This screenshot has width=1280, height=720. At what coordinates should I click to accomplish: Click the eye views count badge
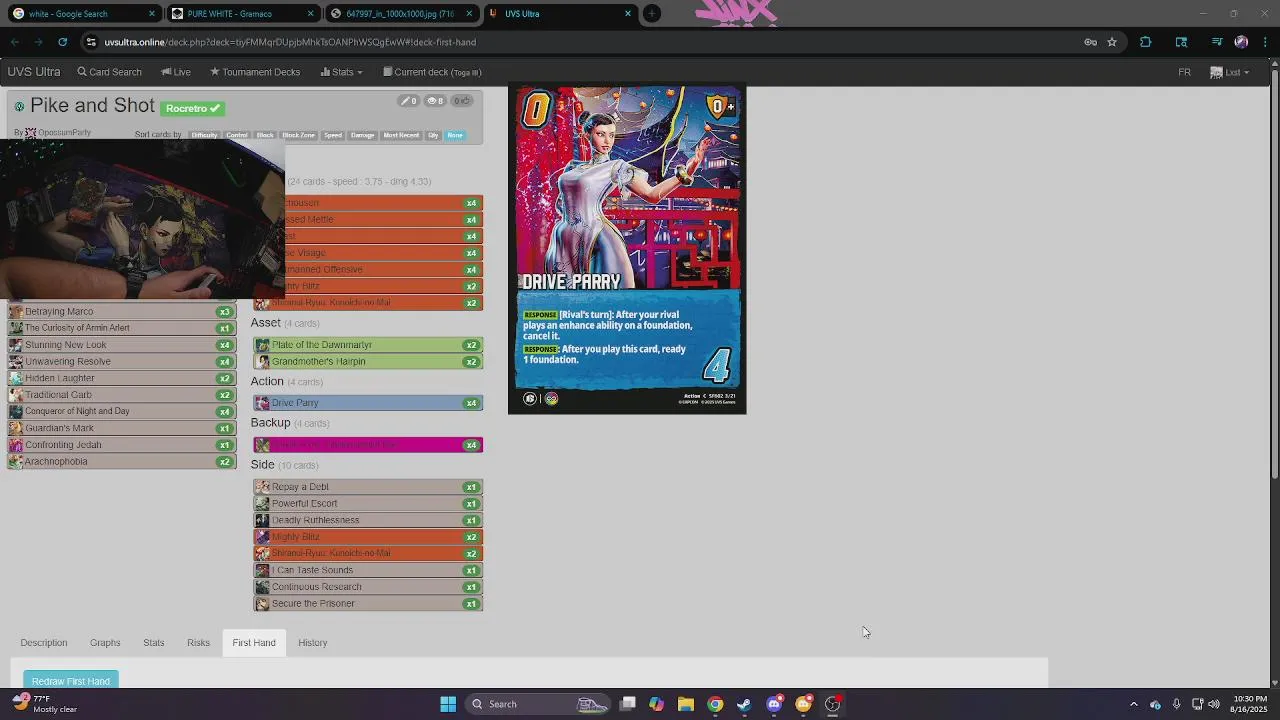pyautogui.click(x=435, y=101)
